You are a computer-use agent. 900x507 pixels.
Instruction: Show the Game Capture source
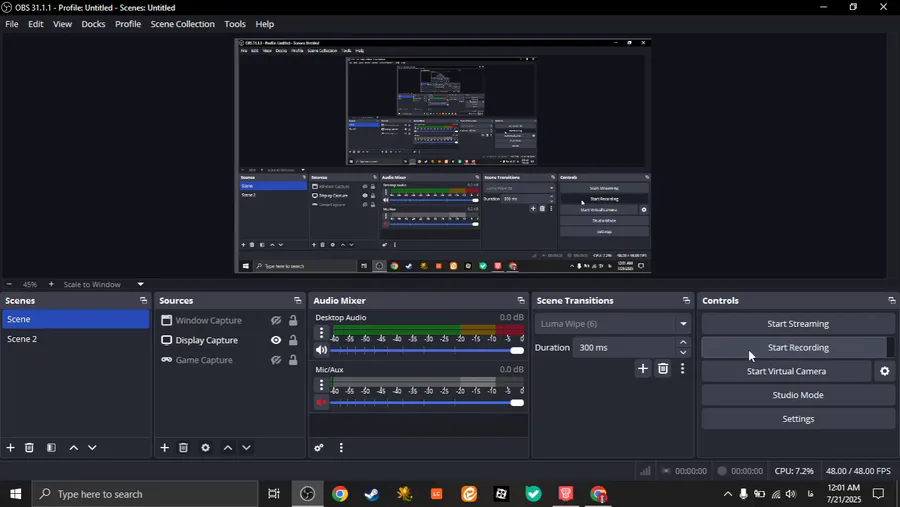pos(276,360)
